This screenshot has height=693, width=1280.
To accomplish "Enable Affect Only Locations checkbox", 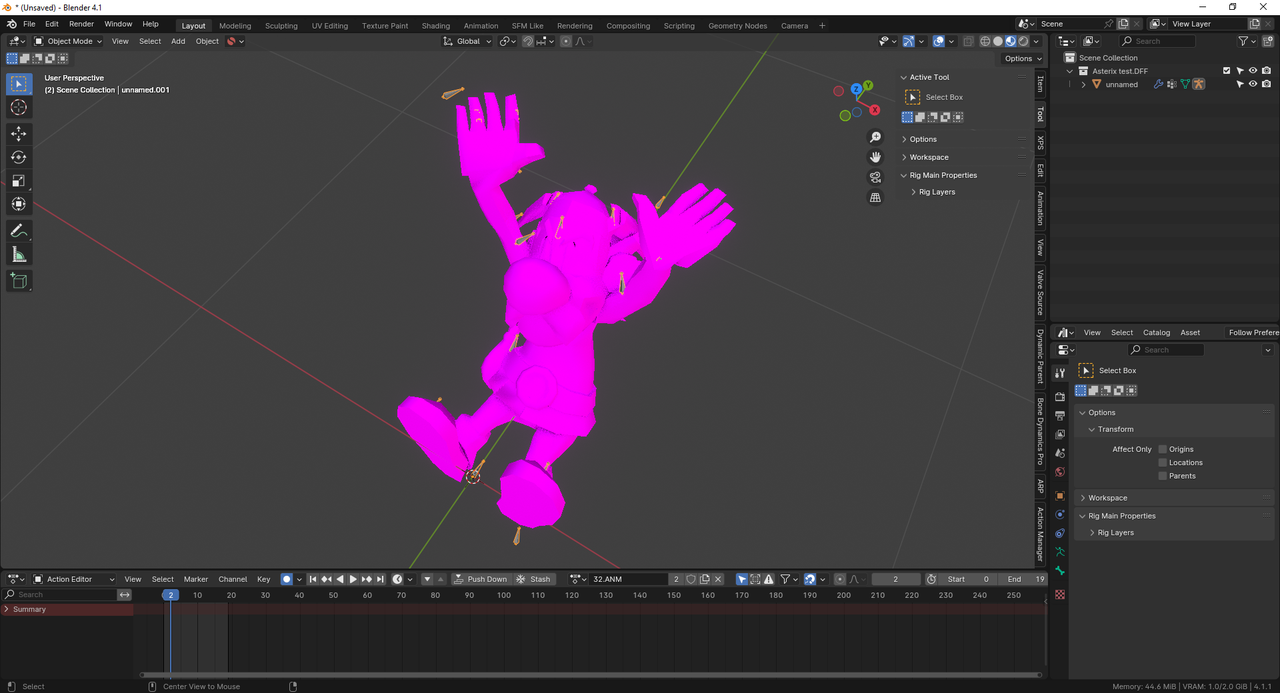I will point(1162,462).
